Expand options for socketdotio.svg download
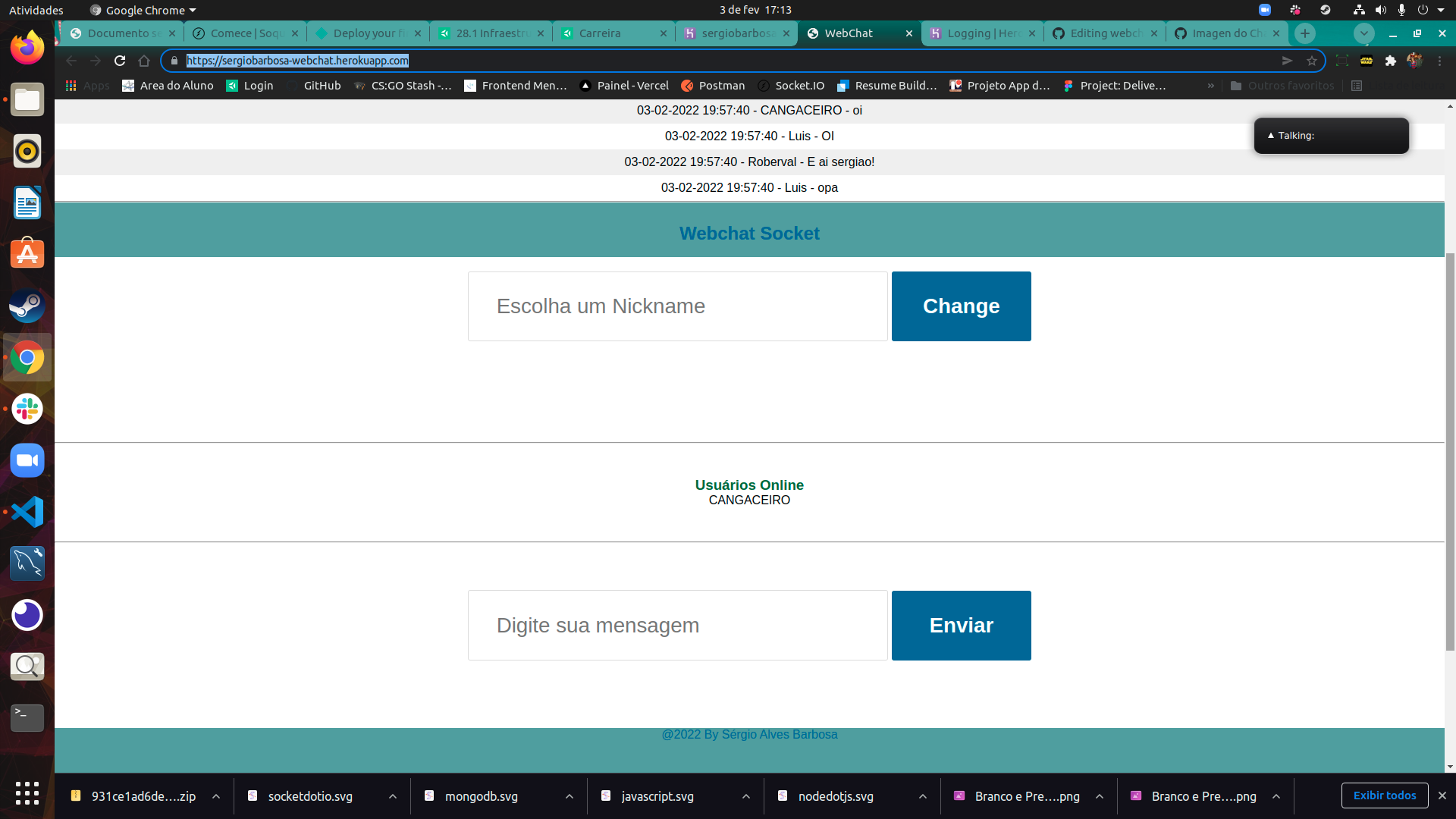This screenshot has height=819, width=1456. pyautogui.click(x=393, y=796)
